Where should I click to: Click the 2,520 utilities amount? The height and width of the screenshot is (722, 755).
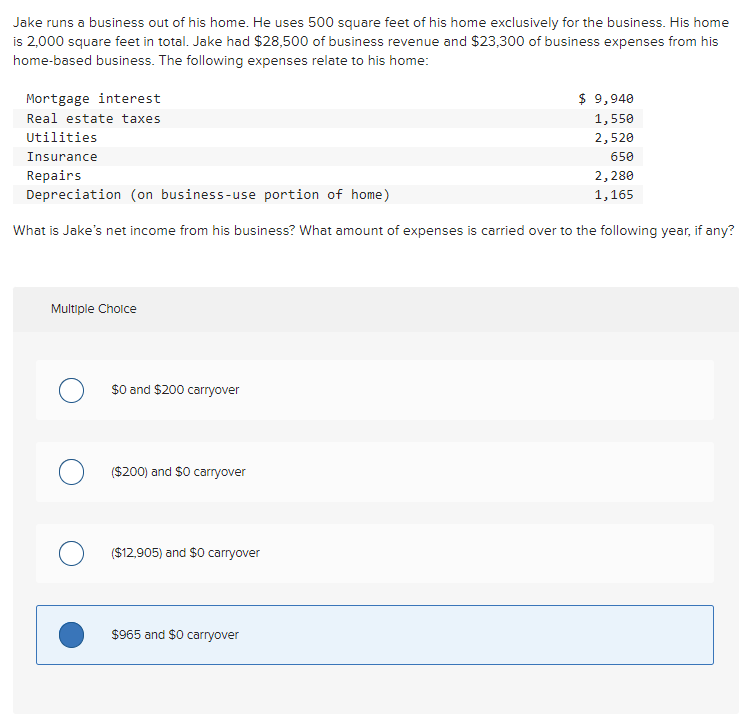click(x=614, y=138)
